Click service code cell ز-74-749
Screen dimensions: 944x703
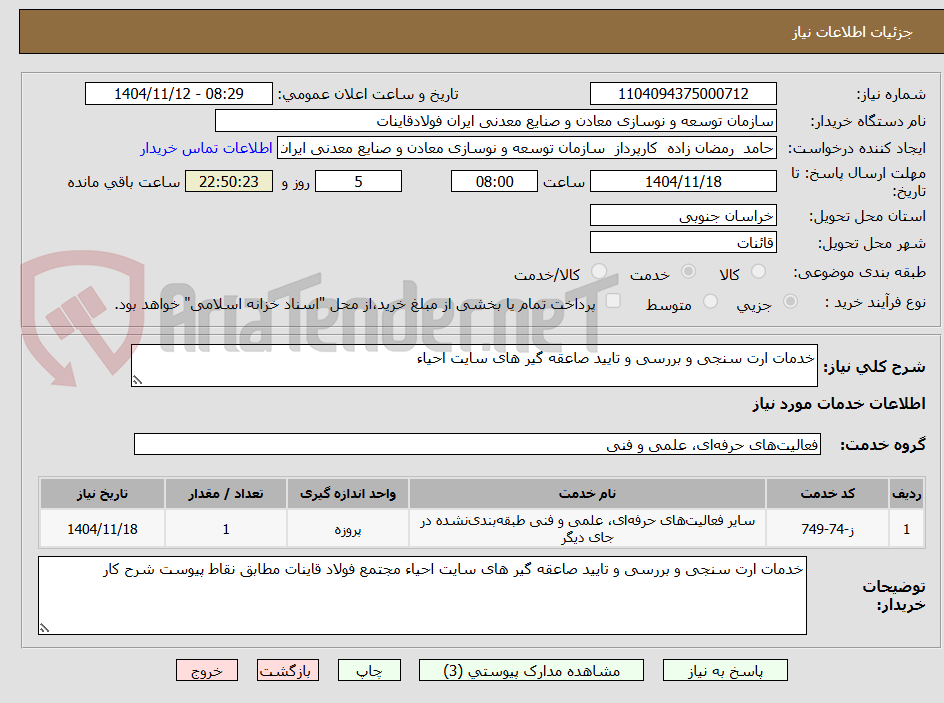click(827, 528)
